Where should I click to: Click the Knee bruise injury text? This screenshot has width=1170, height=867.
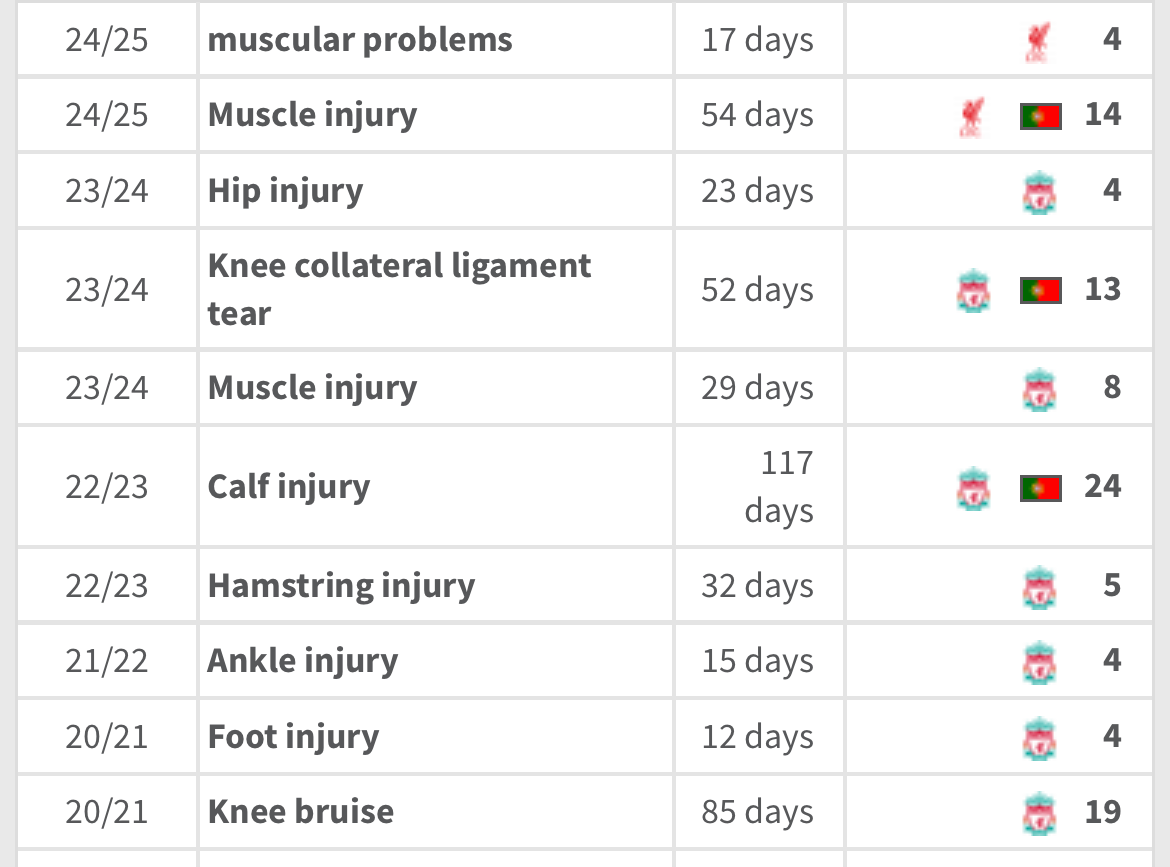point(301,812)
